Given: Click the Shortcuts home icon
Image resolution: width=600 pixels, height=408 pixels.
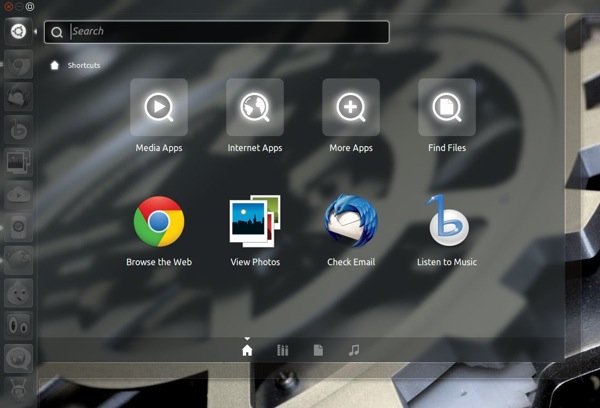Looking at the screenshot, I should [54, 65].
